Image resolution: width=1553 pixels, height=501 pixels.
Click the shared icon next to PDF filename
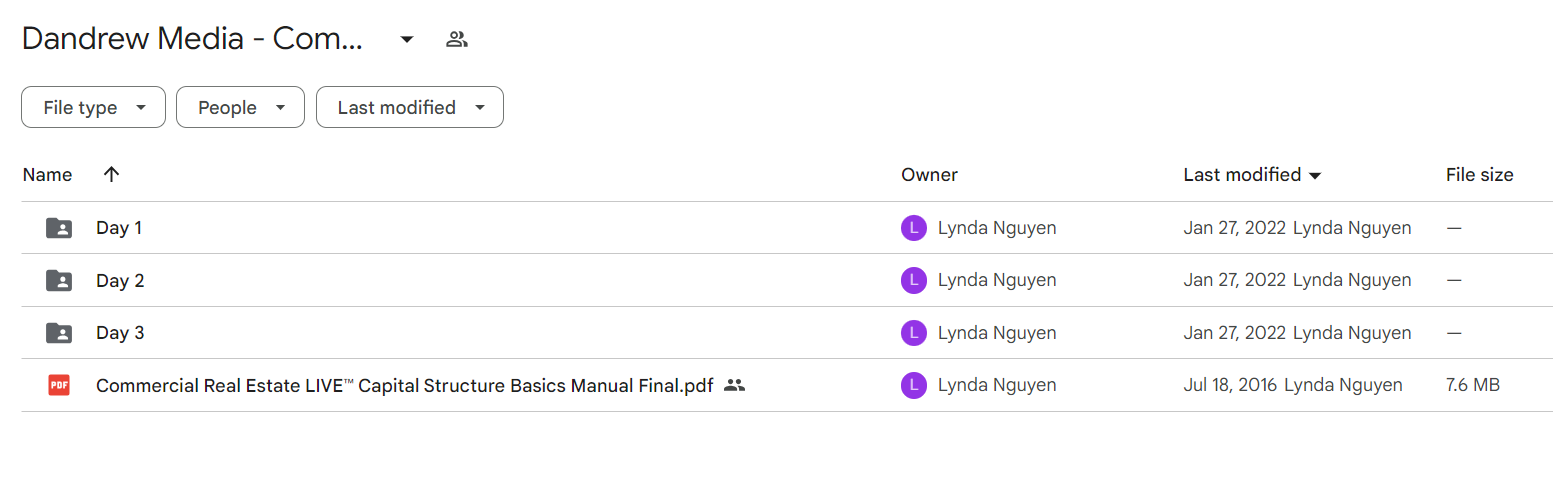point(734,385)
